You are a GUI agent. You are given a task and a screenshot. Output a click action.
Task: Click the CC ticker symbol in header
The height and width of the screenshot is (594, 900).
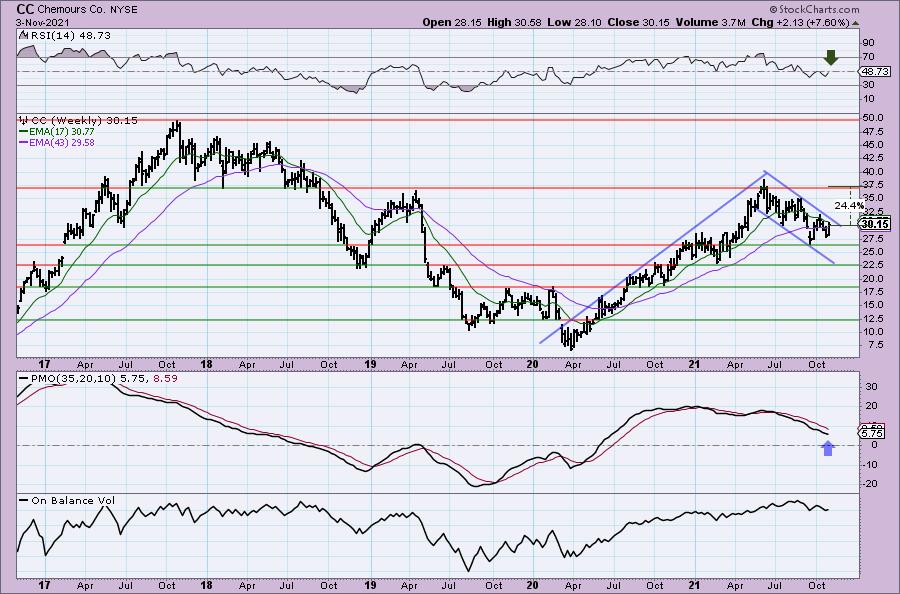coord(25,9)
